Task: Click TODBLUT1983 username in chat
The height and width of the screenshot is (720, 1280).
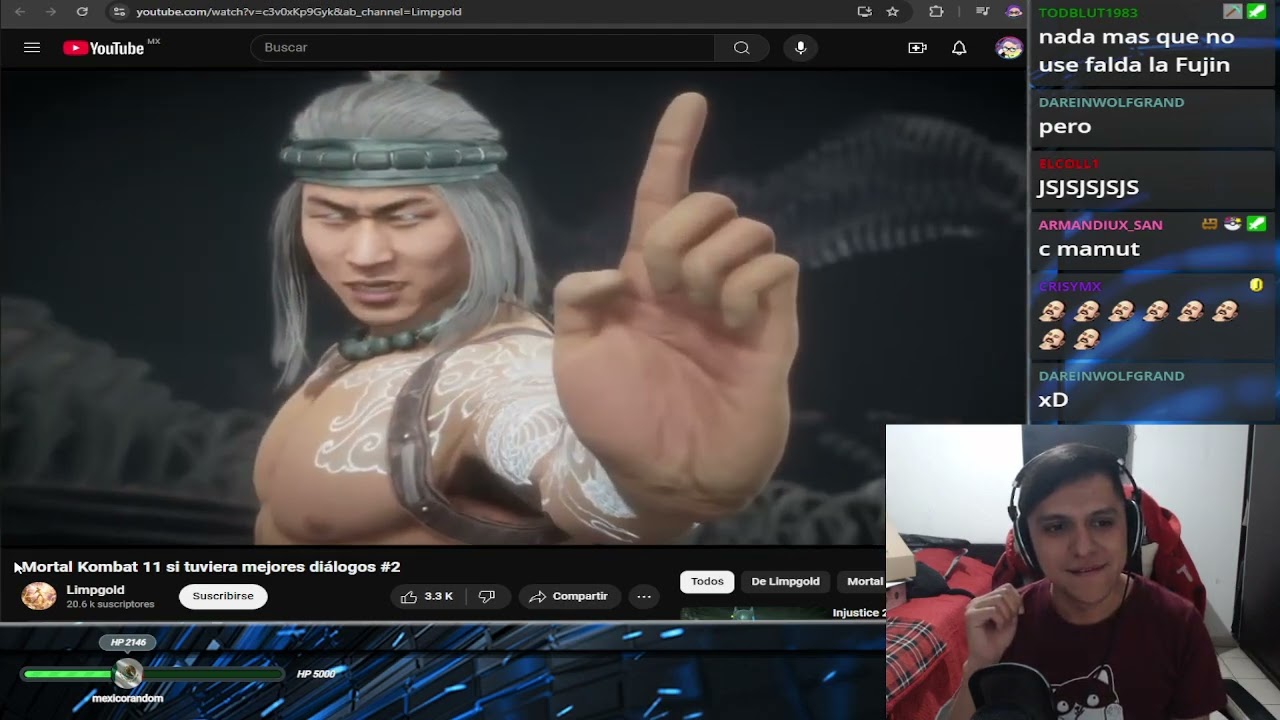Action: 1088,12
